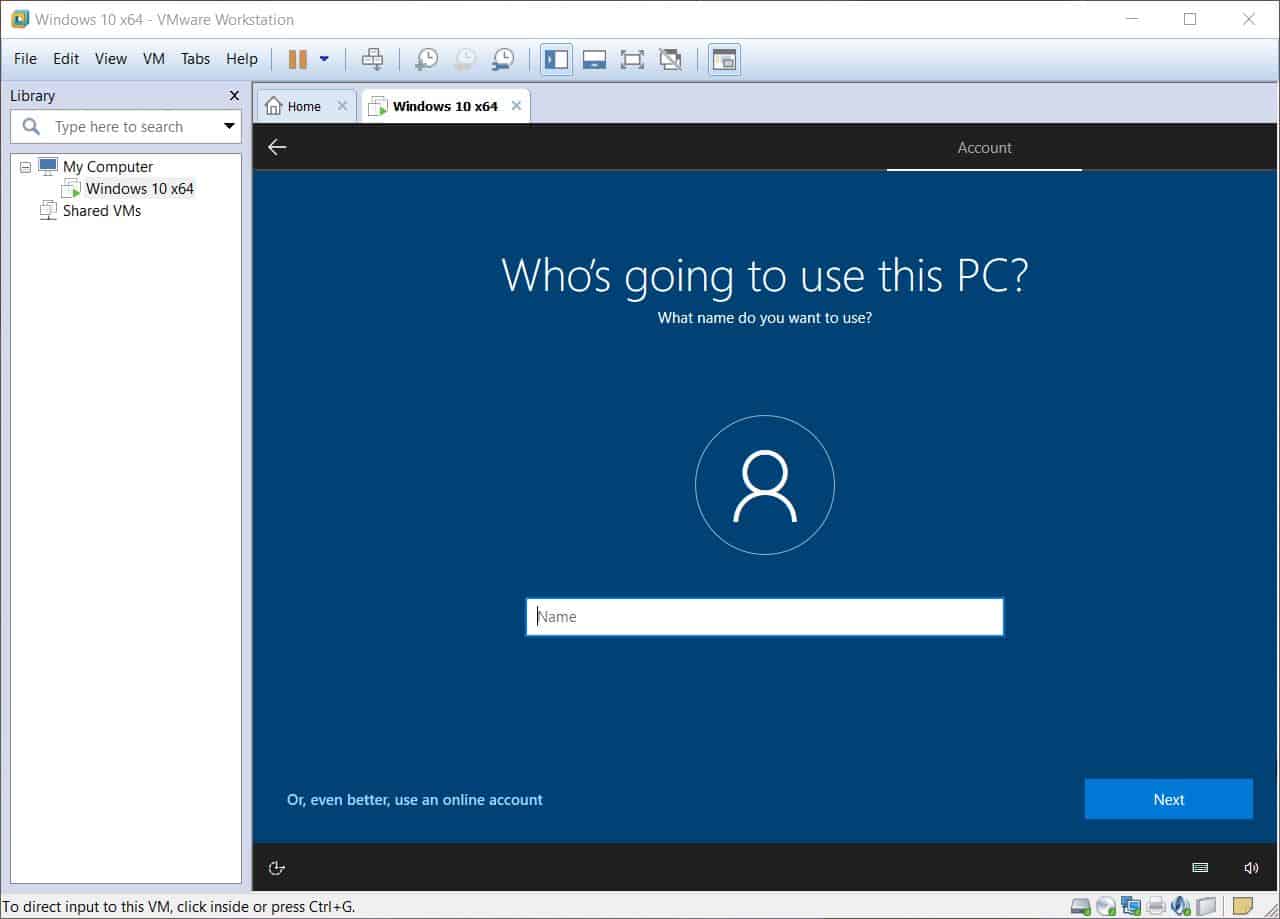
Task: Close the Windows 10 x64 tab
Action: [517, 106]
